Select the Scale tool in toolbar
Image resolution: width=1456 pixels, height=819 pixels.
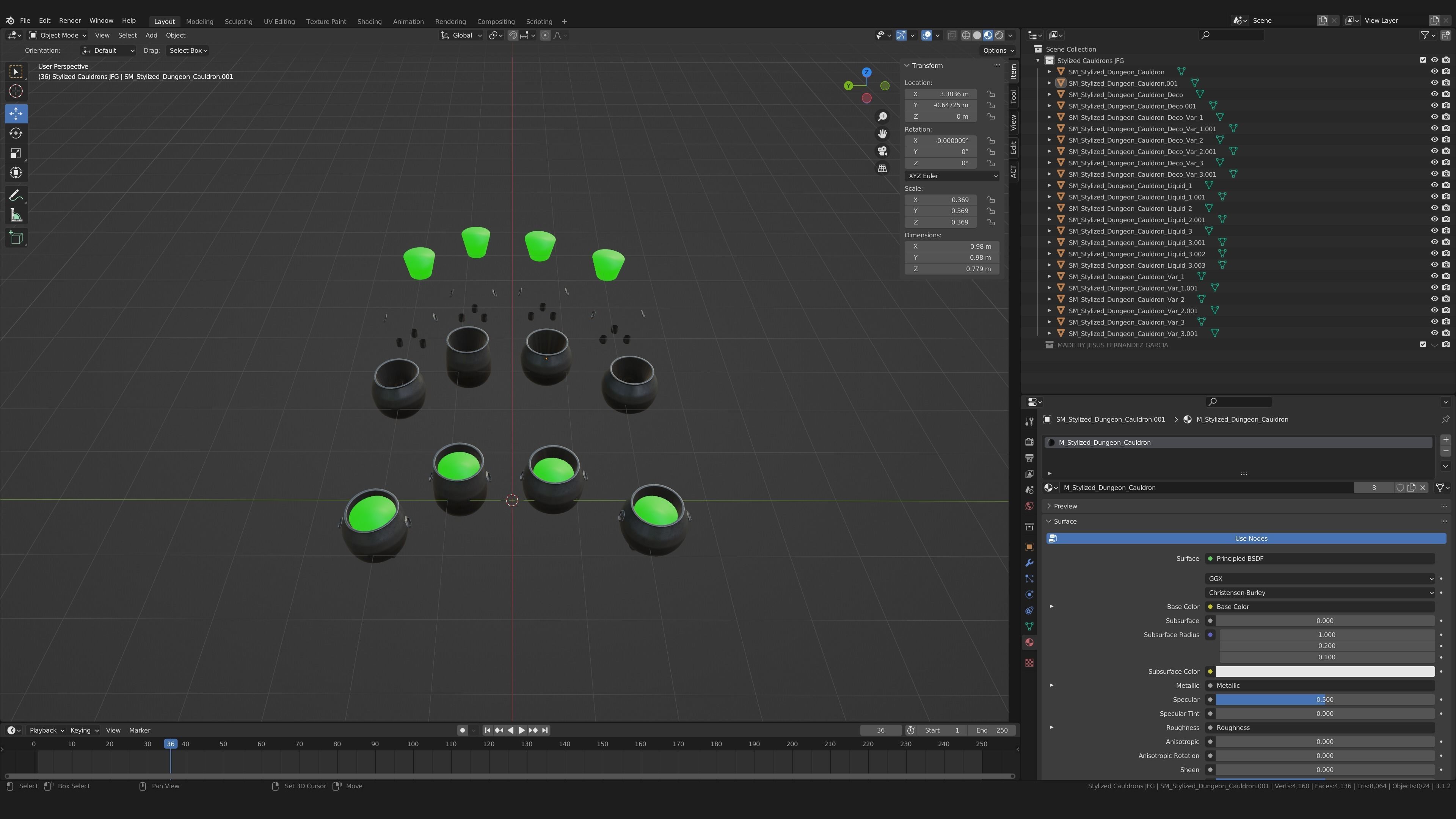[16, 153]
